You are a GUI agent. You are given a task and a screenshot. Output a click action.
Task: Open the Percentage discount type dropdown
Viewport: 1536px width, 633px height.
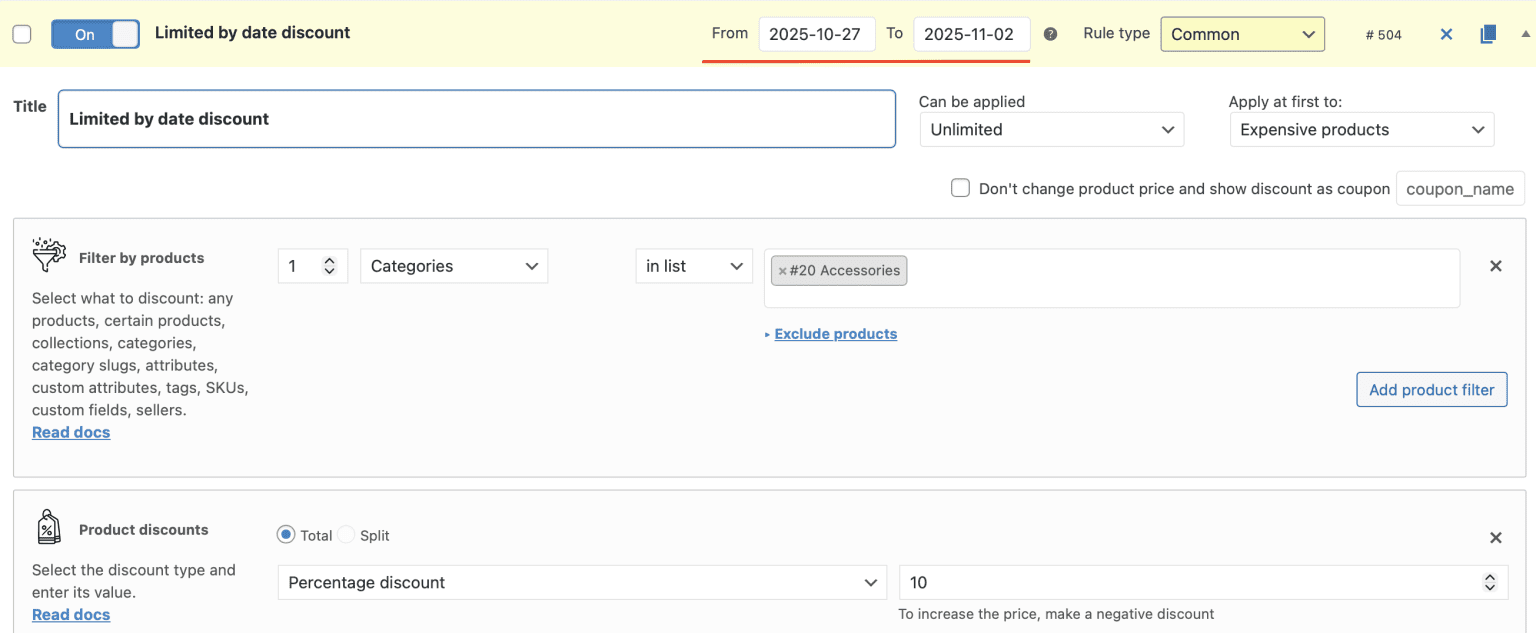pyautogui.click(x=581, y=583)
